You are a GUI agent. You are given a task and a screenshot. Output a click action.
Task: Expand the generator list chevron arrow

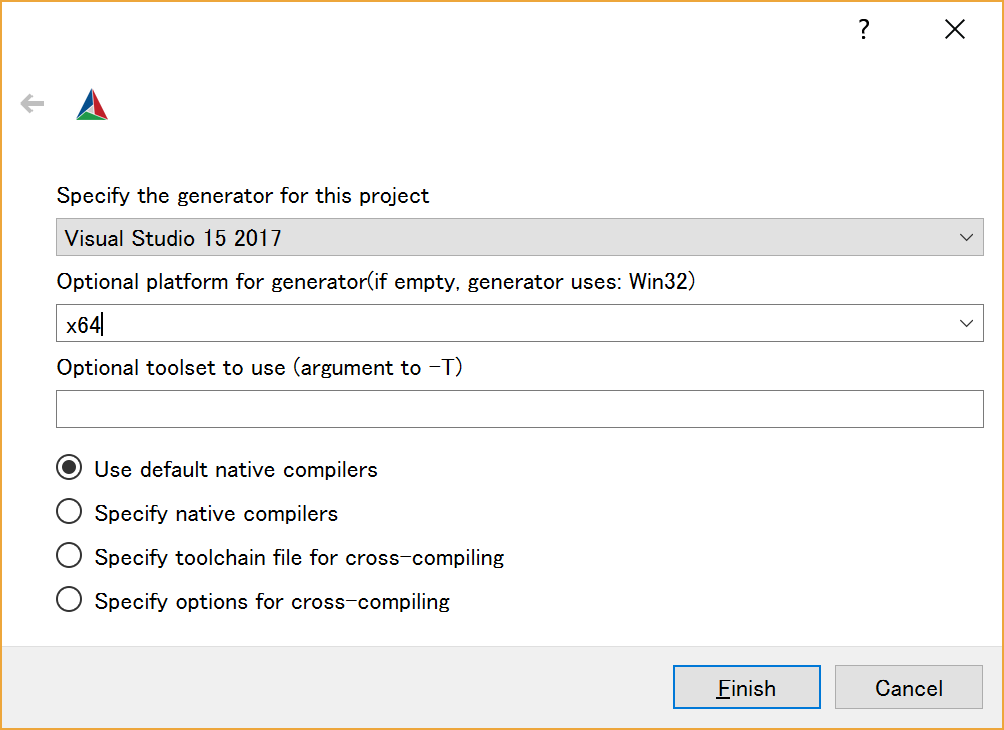point(966,238)
